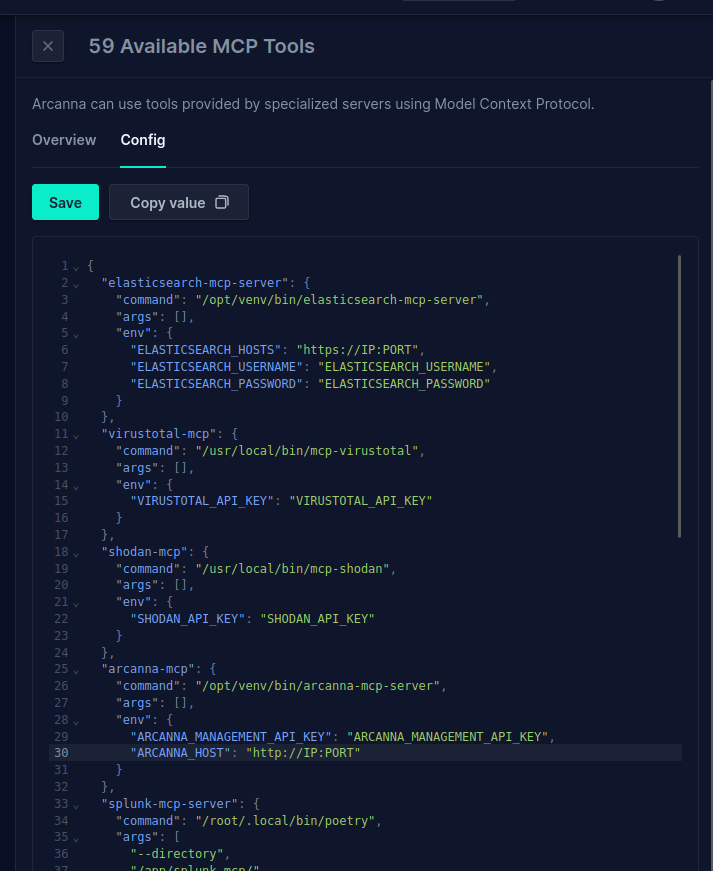
Task: Click the "ELASTICSEARCH_USERNAME" key on line 7
Action: (217, 367)
